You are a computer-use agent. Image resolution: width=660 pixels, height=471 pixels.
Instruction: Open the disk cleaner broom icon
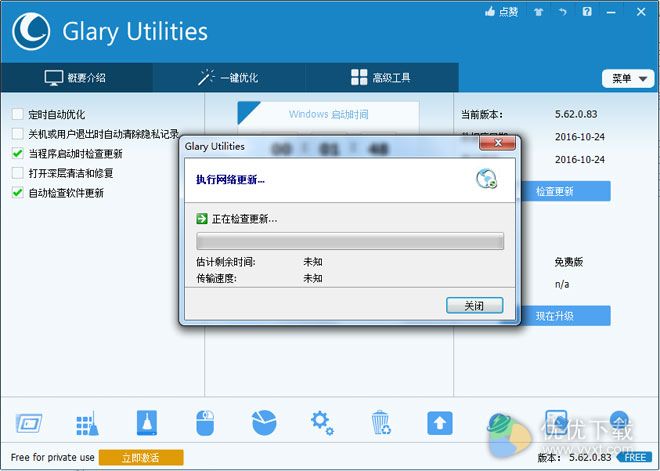(147, 423)
